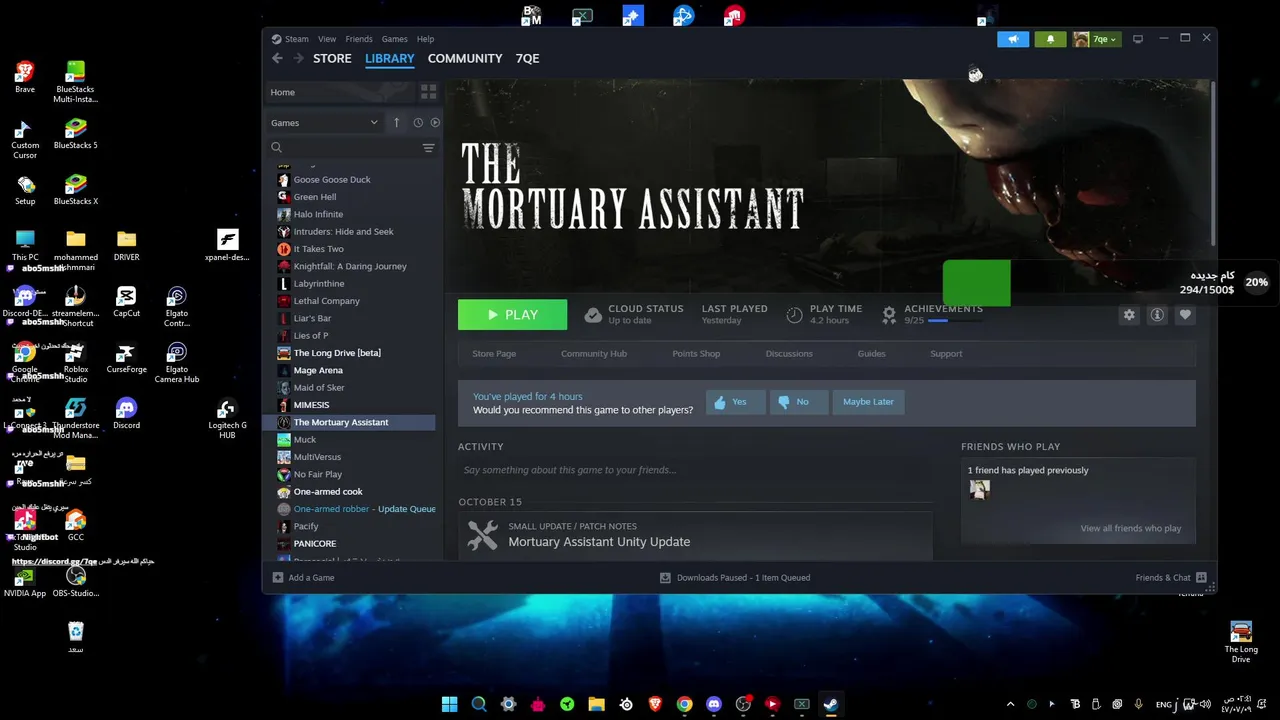Open the Friends menu

pyautogui.click(x=359, y=39)
